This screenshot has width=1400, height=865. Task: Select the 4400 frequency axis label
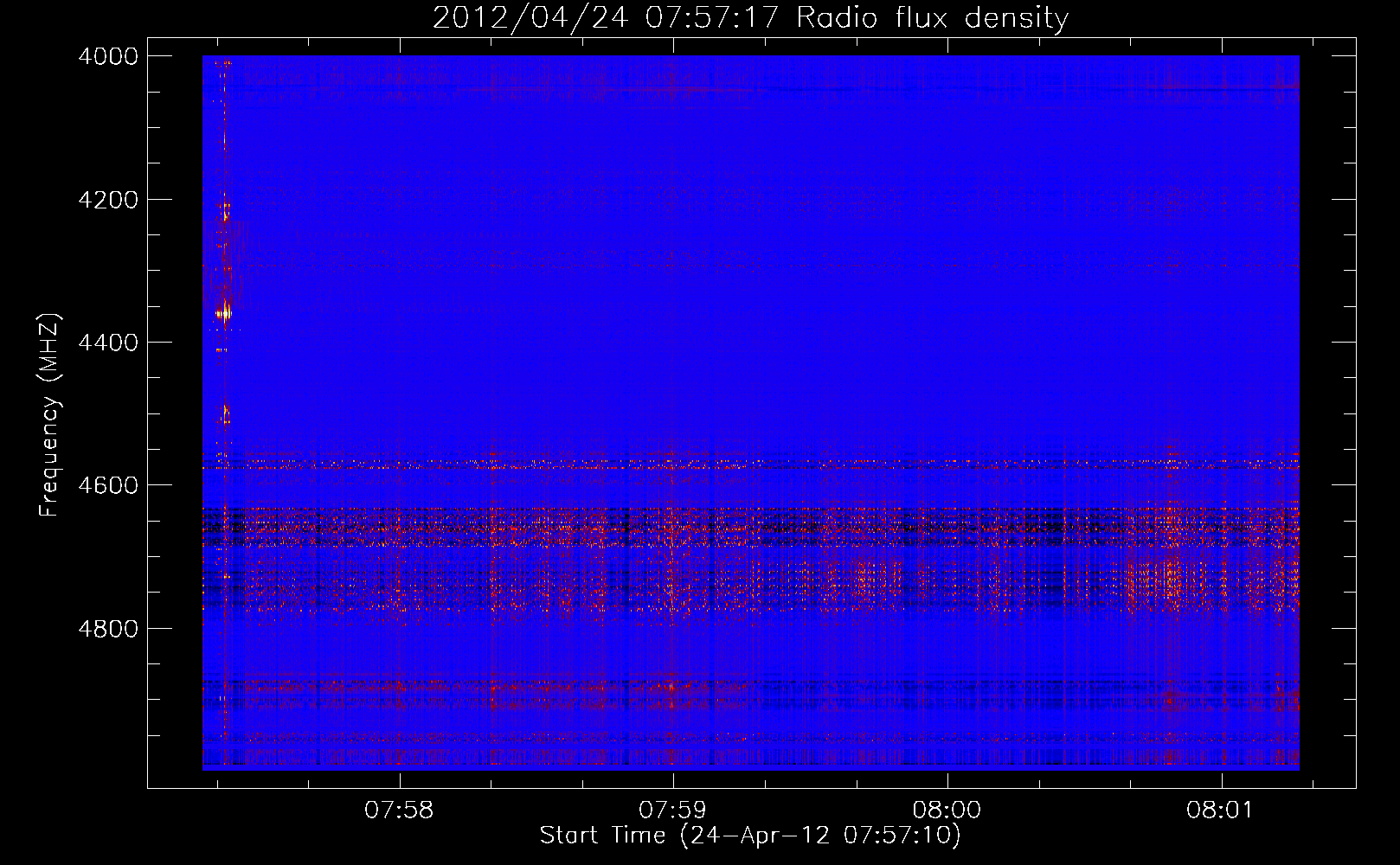[108, 343]
